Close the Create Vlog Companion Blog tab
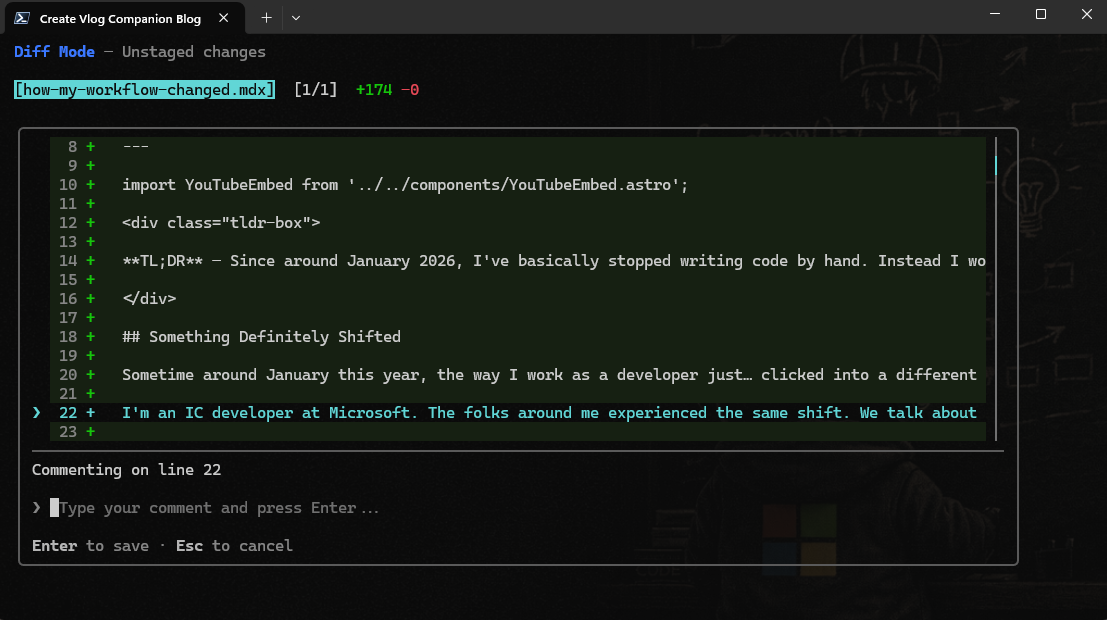The width and height of the screenshot is (1107, 620). pyautogui.click(x=224, y=18)
